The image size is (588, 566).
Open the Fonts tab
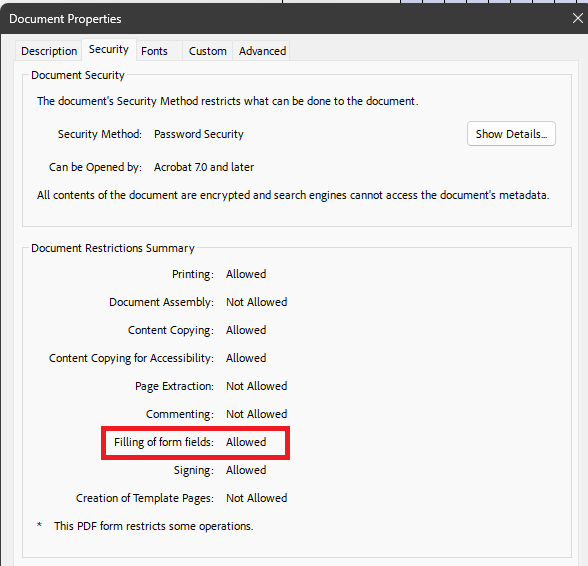(x=154, y=51)
